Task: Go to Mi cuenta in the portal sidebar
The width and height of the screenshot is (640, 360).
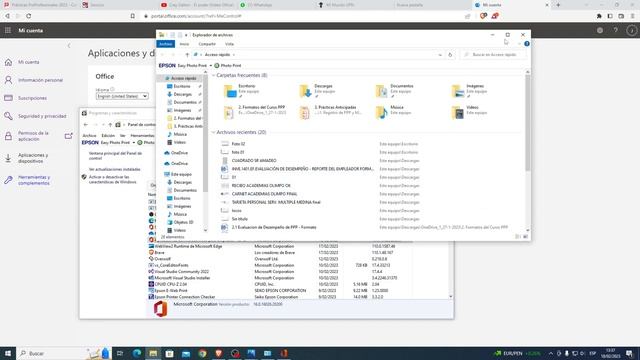Action: (x=29, y=62)
